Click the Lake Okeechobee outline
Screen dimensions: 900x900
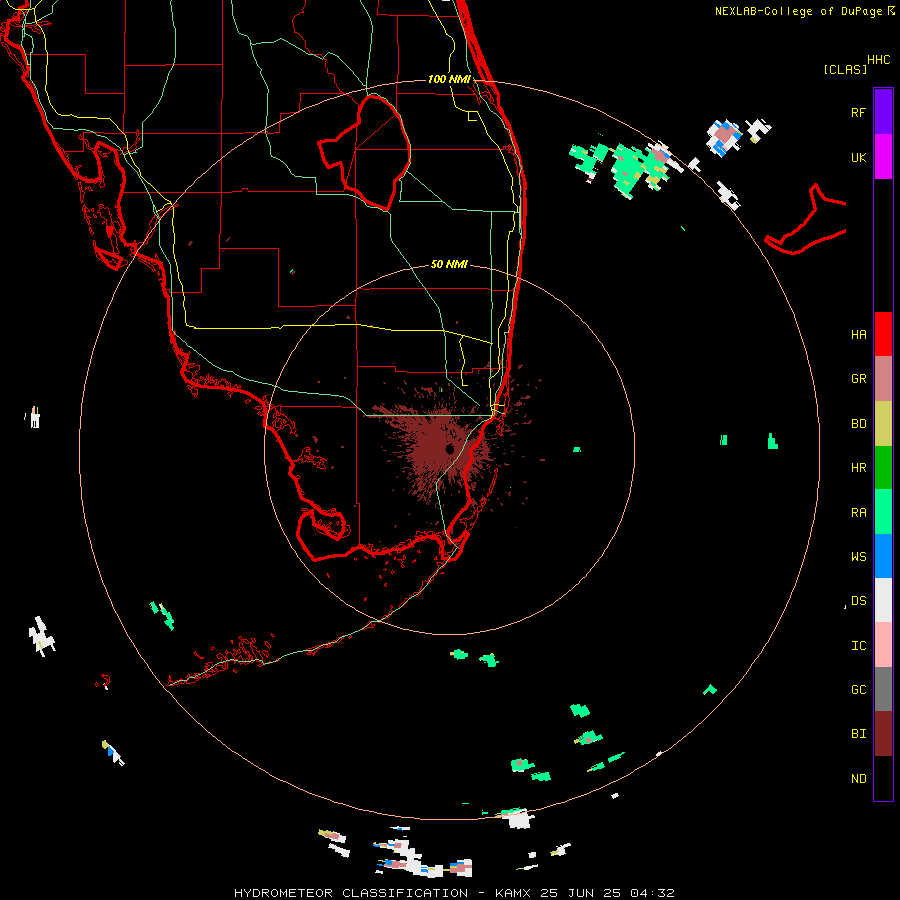(365, 152)
